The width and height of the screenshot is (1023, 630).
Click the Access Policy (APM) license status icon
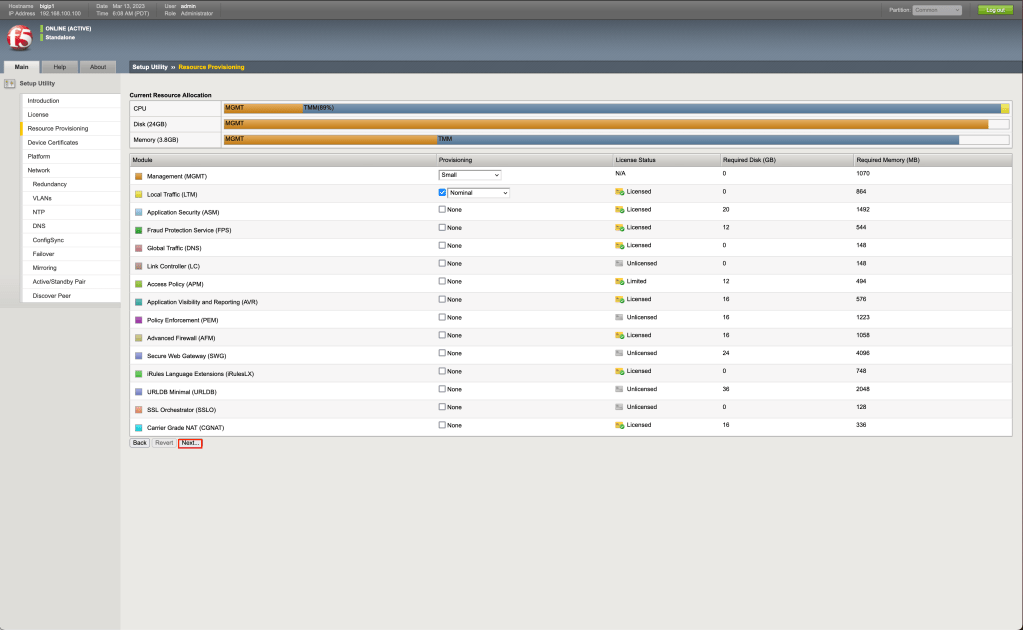click(620, 281)
